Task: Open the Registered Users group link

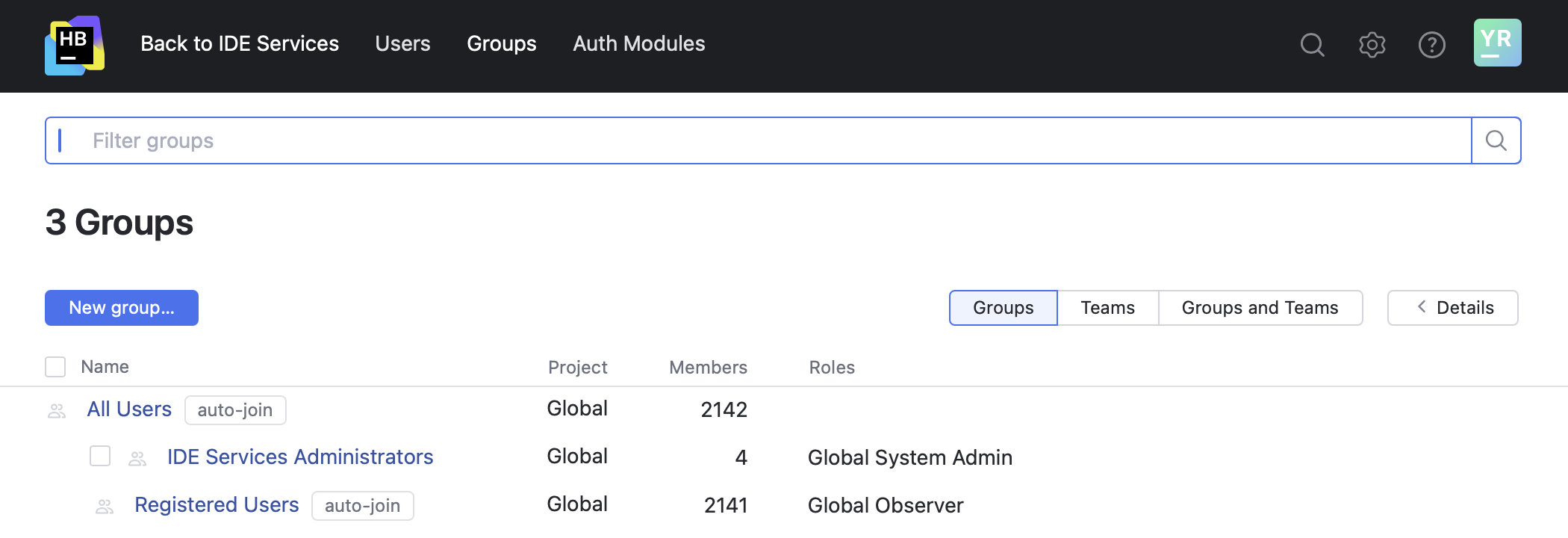Action: click(x=217, y=505)
